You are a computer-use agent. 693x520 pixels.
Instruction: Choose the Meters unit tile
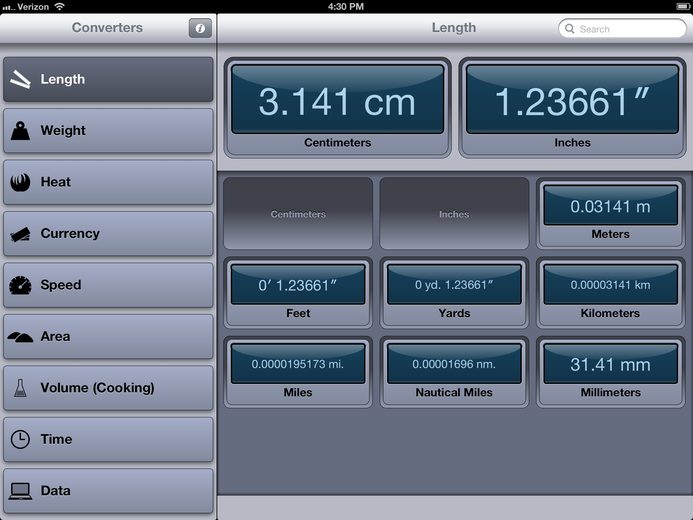coord(610,213)
